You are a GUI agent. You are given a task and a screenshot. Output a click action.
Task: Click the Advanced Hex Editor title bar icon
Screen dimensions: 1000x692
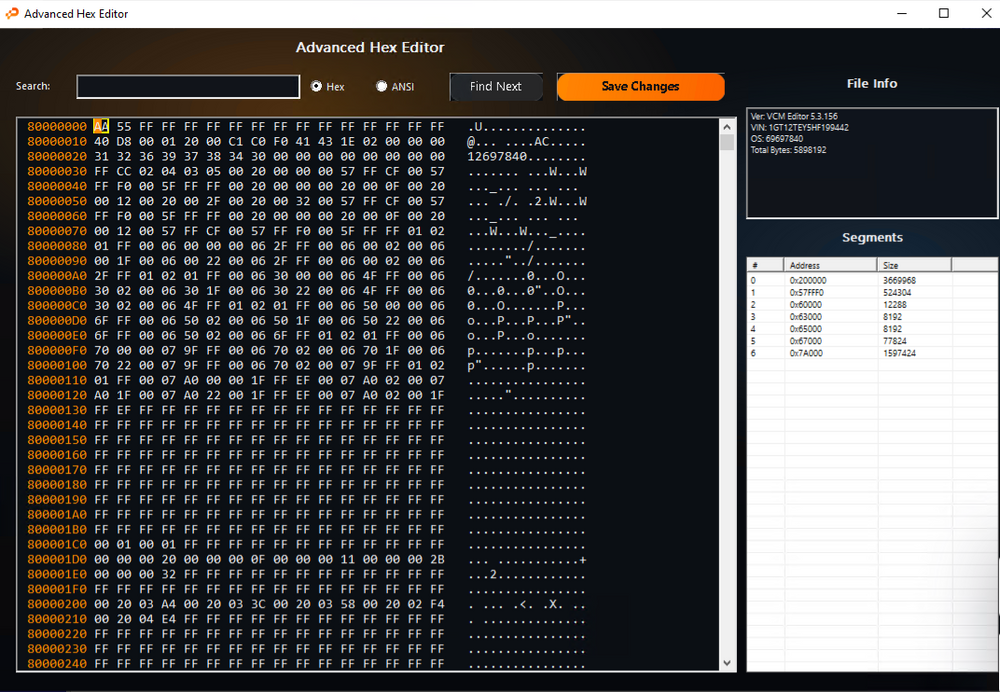point(12,14)
